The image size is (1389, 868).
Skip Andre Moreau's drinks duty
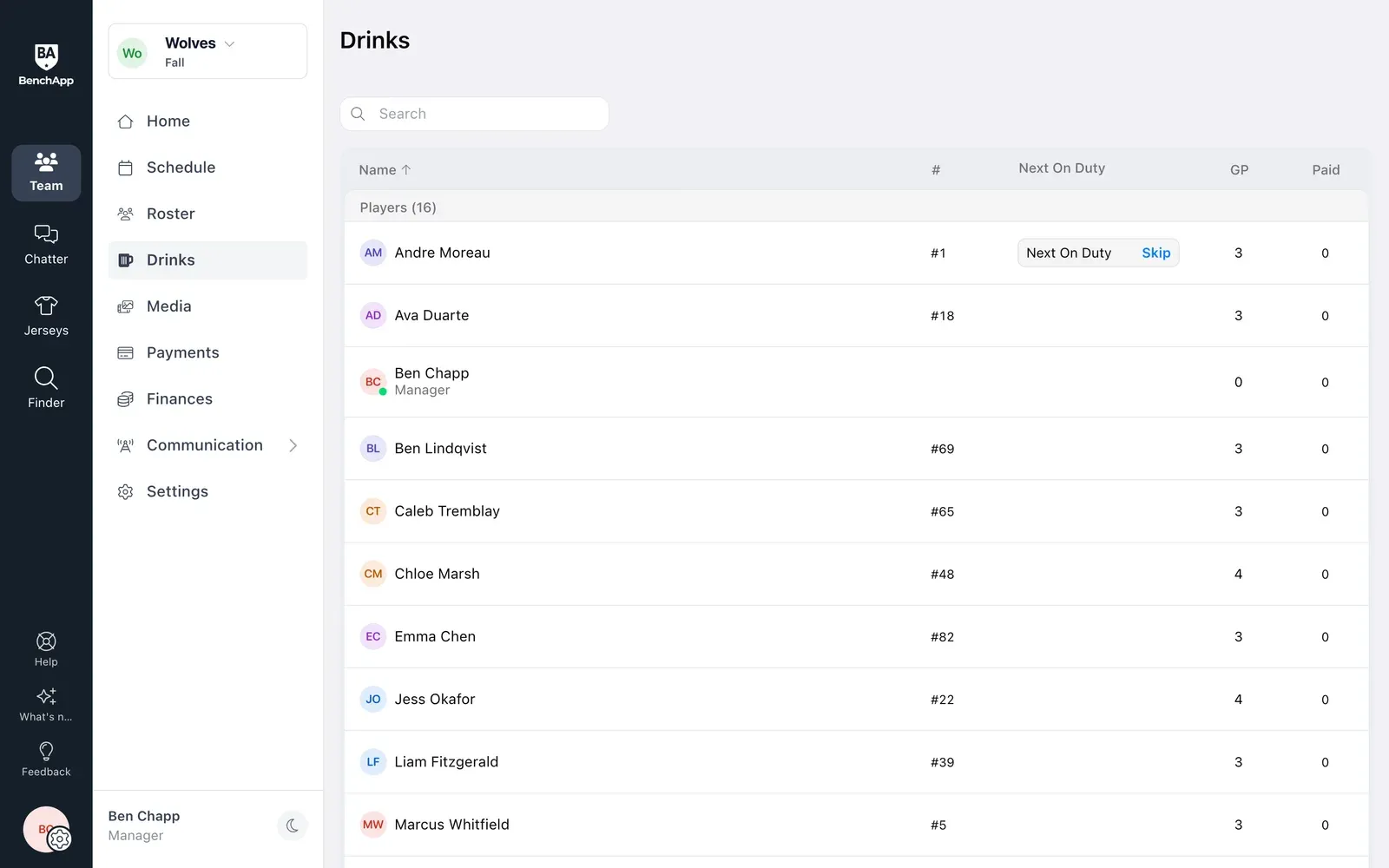click(1155, 253)
